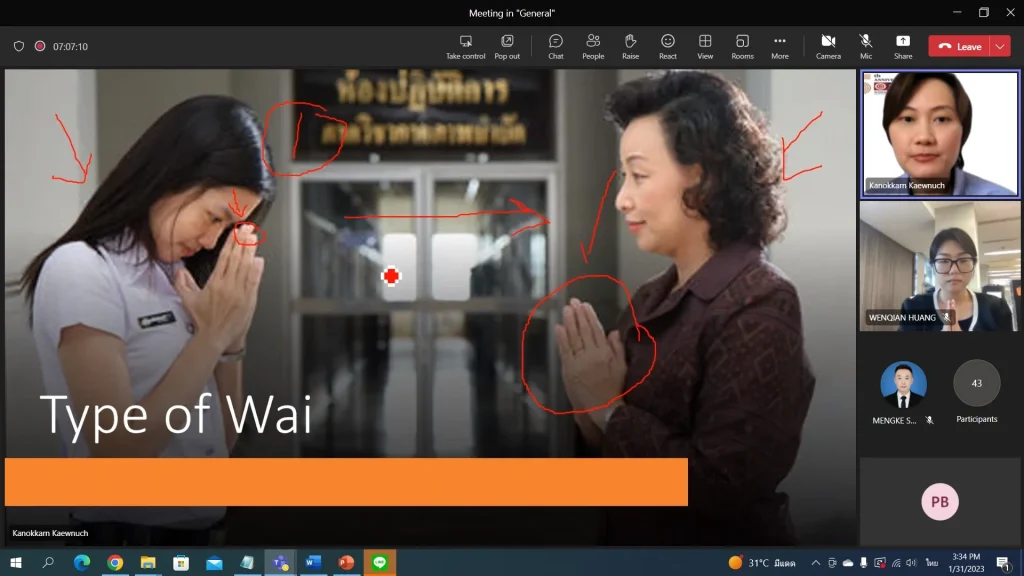Leave the meeting
1024x576 pixels.
(x=962, y=46)
